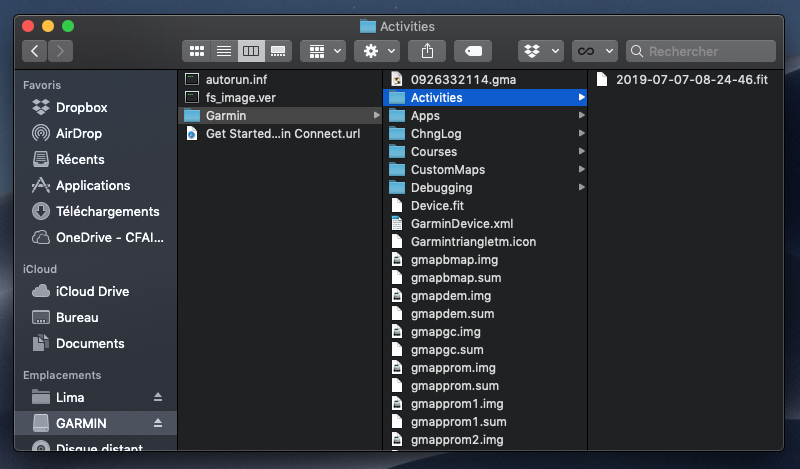
Task: Select the gmapbmap.sum file
Action: click(x=485, y=278)
